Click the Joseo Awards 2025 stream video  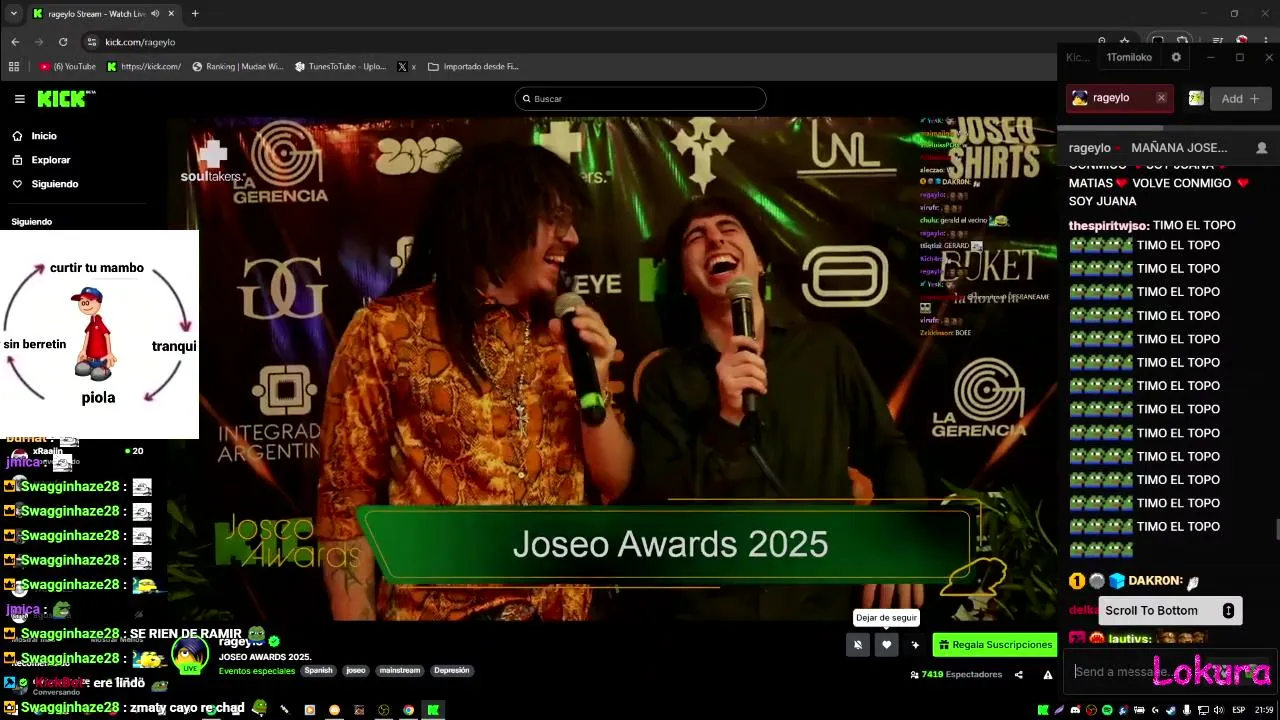coord(612,370)
